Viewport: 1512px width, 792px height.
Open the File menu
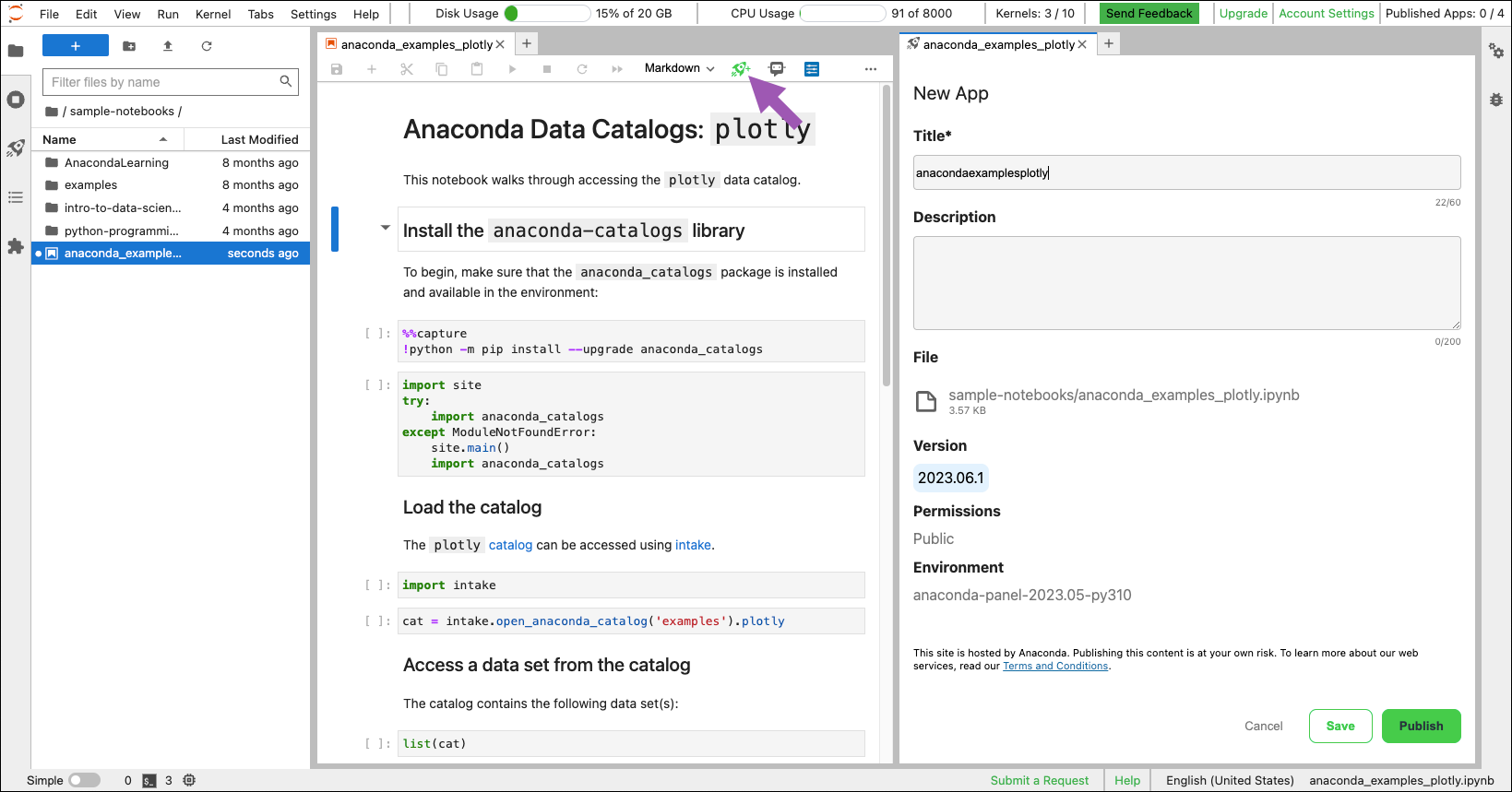coord(50,14)
